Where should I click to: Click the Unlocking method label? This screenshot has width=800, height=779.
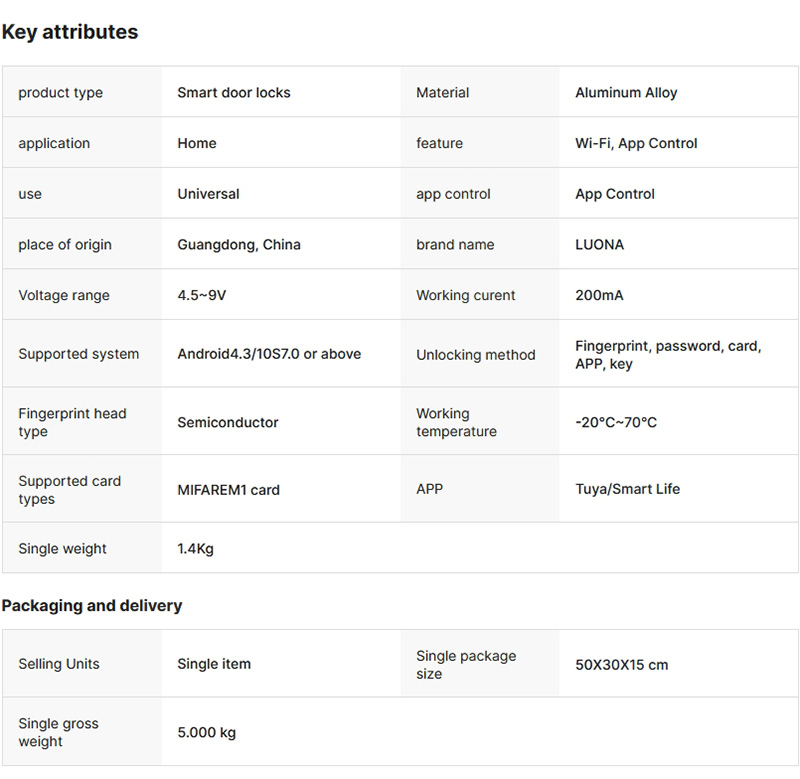475,355
